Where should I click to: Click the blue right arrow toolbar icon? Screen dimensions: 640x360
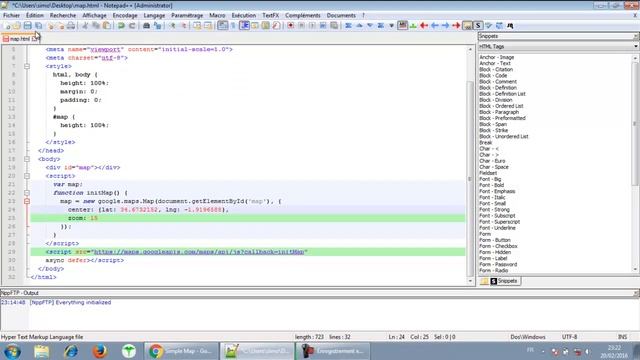pos(445,26)
